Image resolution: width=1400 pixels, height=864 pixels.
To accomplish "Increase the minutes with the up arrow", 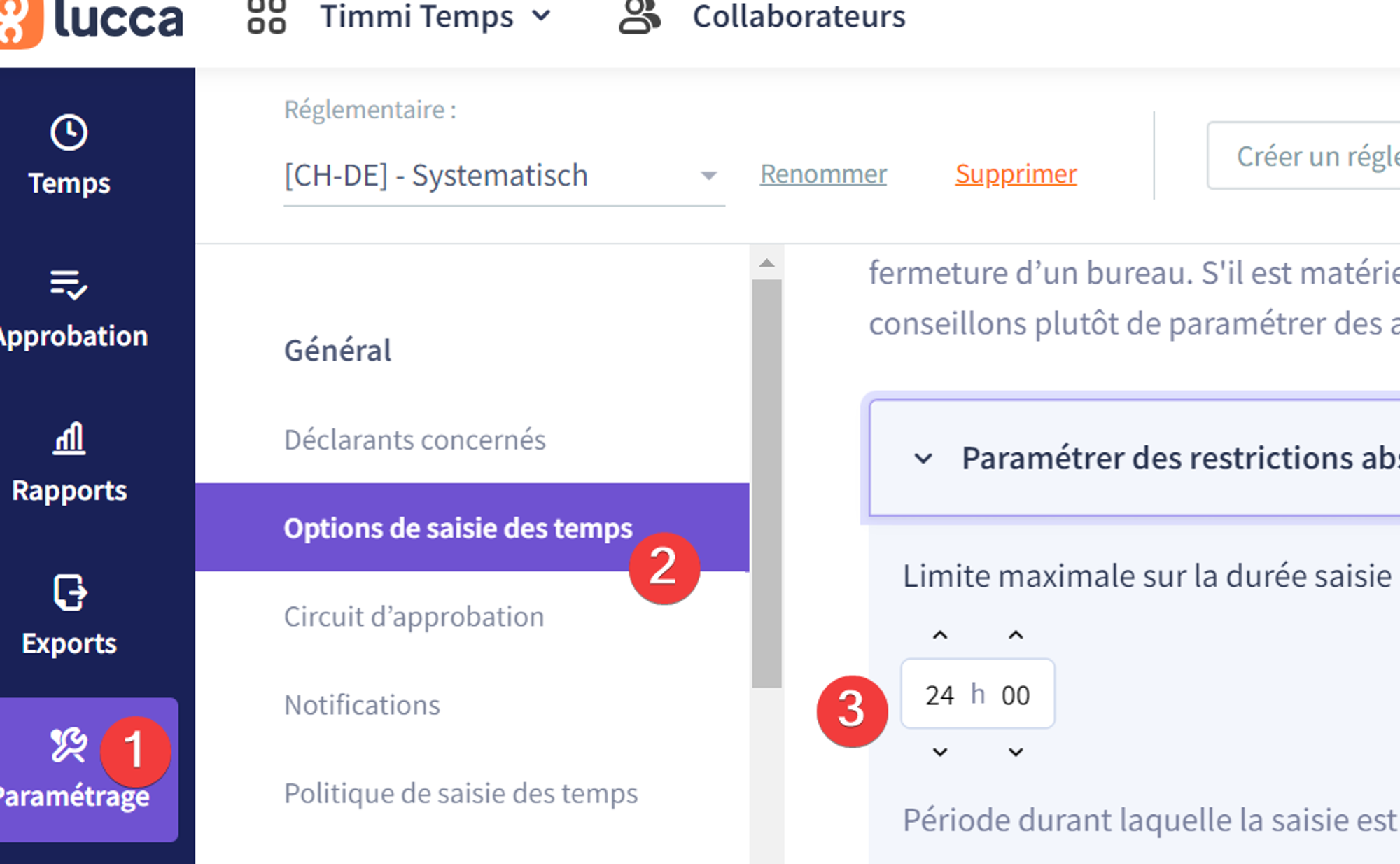I will pos(1016,635).
